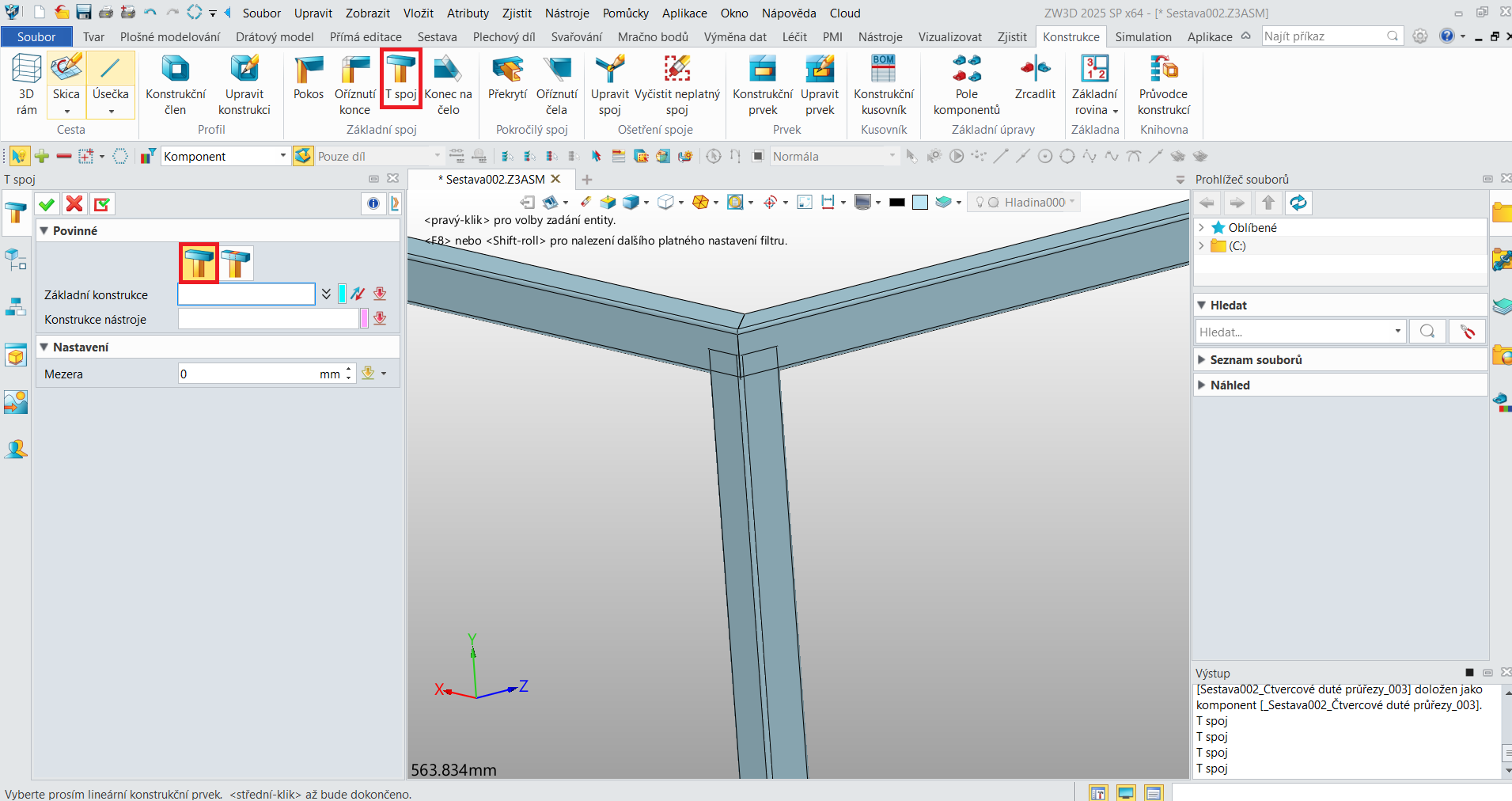
Task: Click the Hledat... search field
Action: (1294, 332)
